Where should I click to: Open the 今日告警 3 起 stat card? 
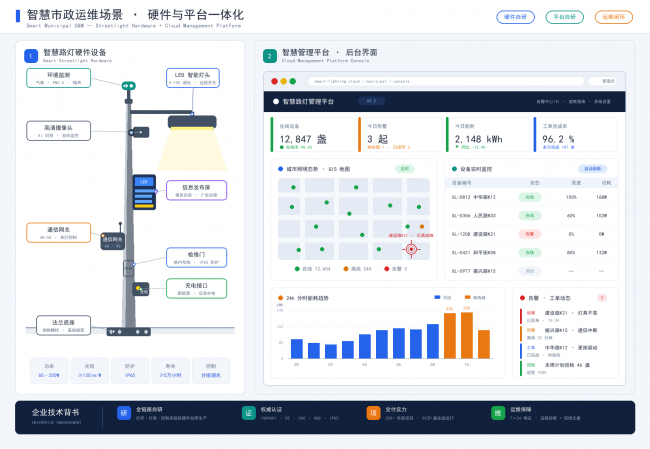coord(400,135)
